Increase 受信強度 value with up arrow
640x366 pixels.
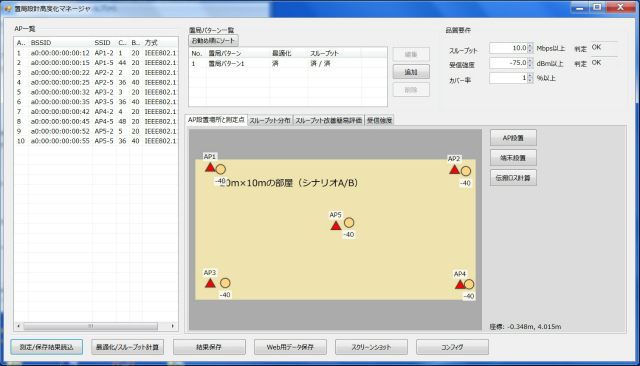(x=530, y=60)
